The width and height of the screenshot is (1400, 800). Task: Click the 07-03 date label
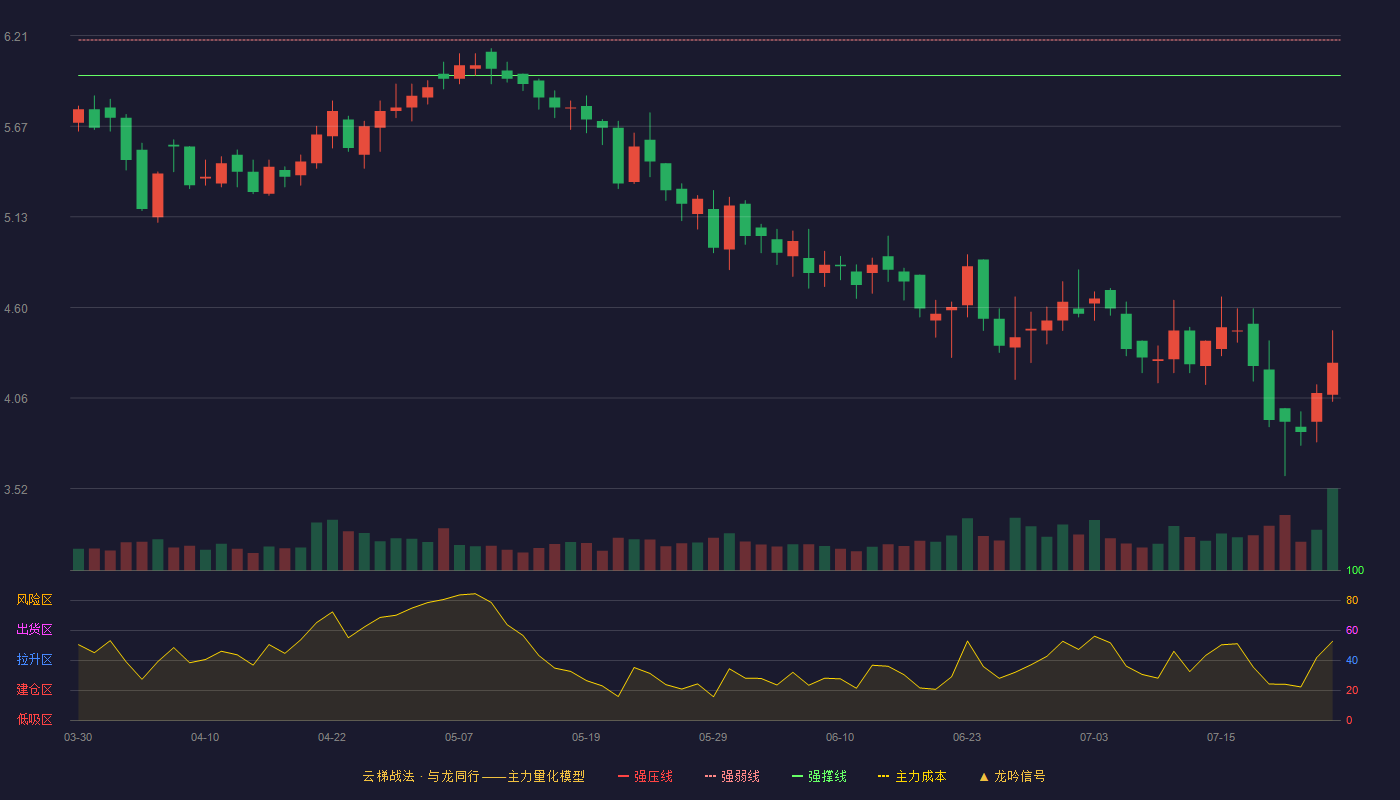1094,737
